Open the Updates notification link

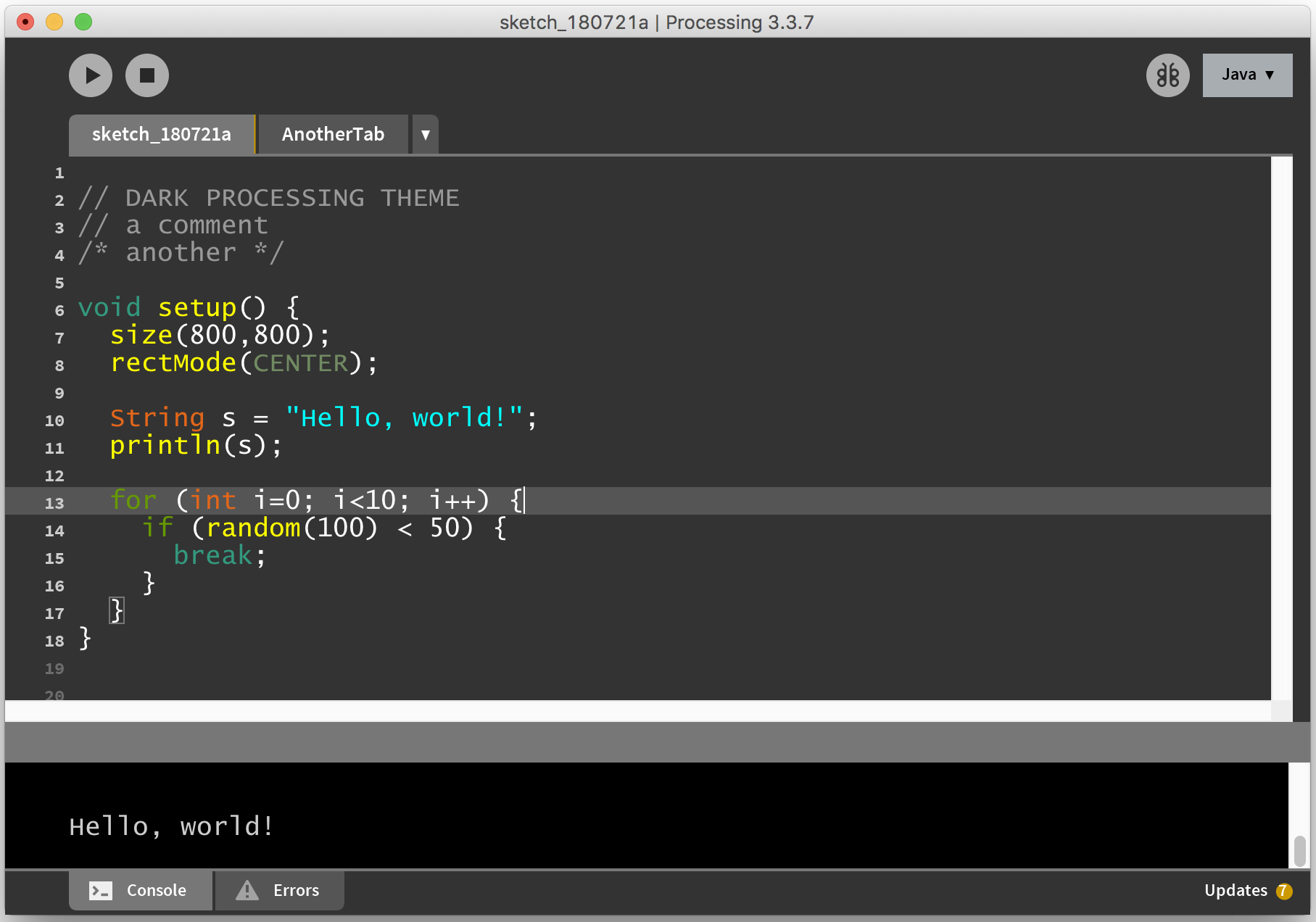1236,890
